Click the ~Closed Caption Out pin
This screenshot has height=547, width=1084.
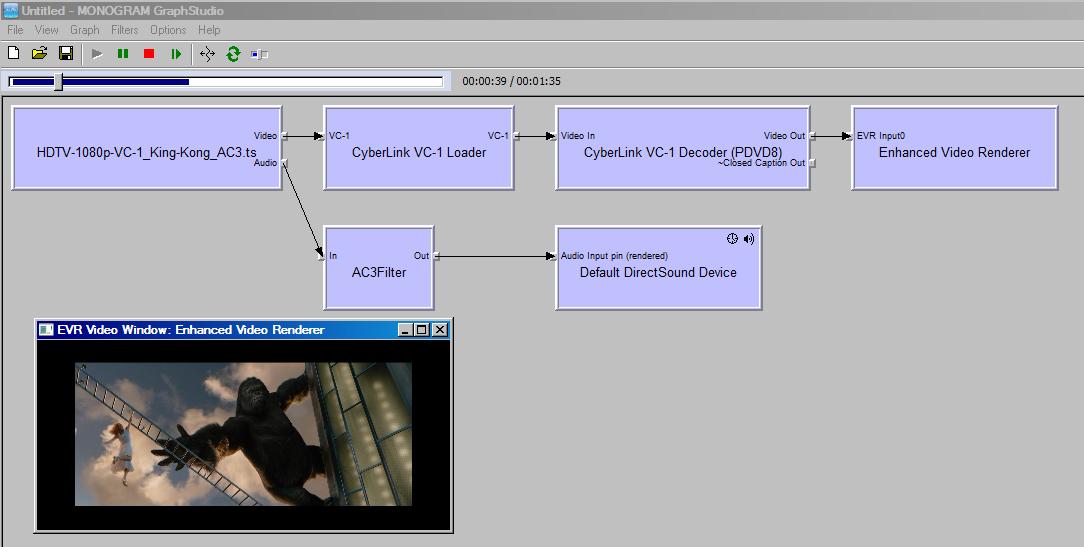click(812, 163)
